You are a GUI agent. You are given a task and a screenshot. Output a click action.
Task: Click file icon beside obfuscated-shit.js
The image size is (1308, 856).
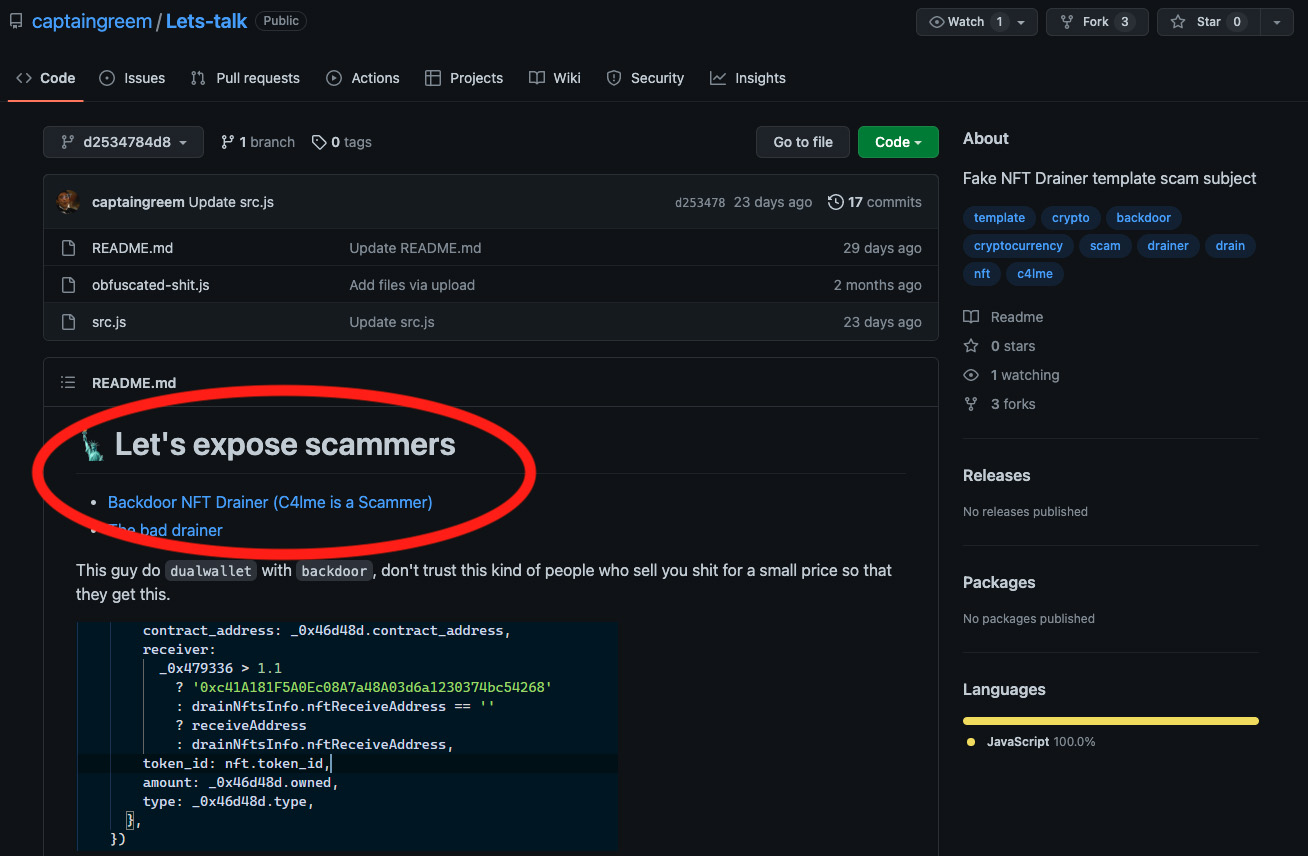point(68,285)
